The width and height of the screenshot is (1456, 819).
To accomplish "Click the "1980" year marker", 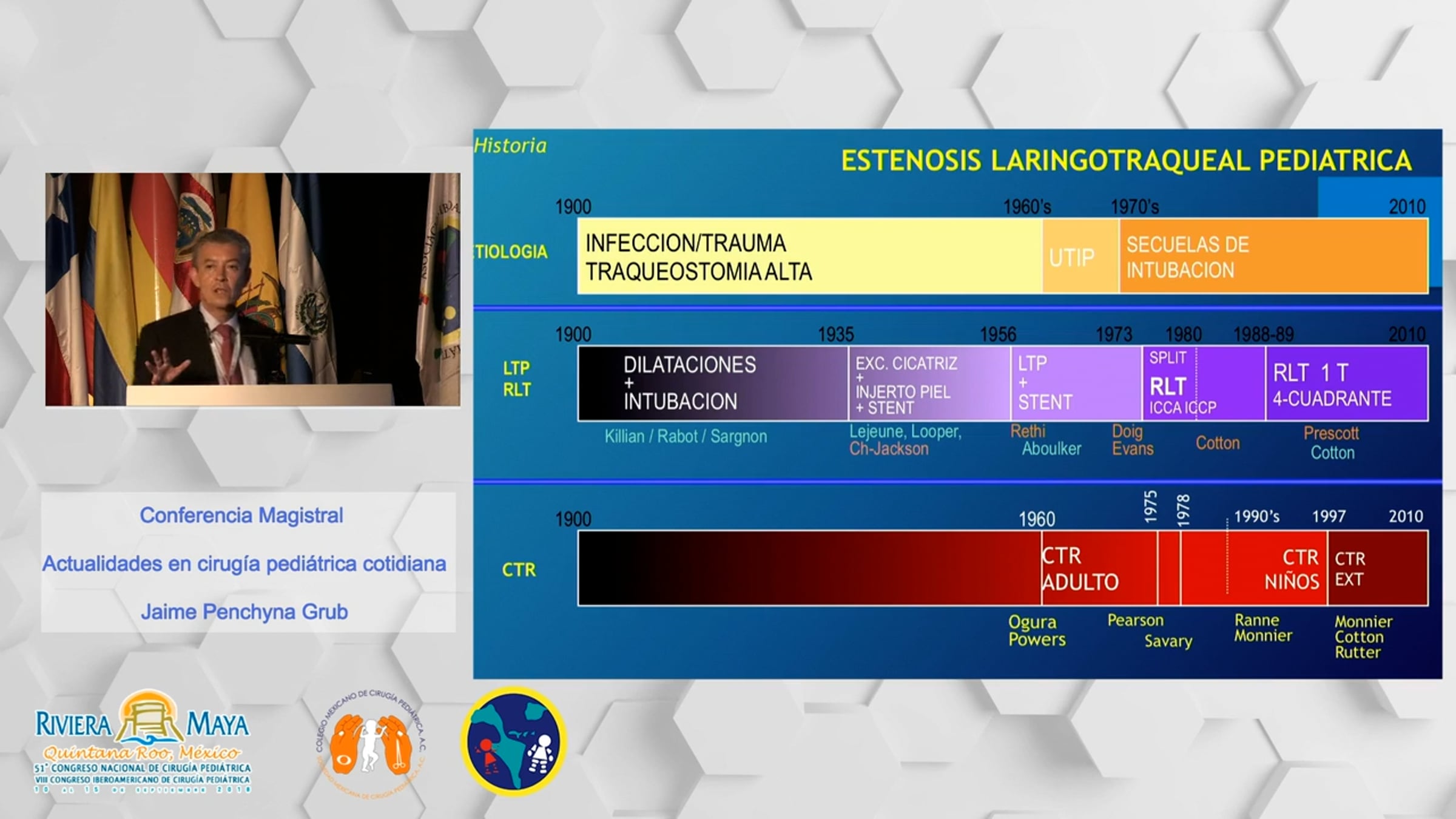I will [1184, 334].
